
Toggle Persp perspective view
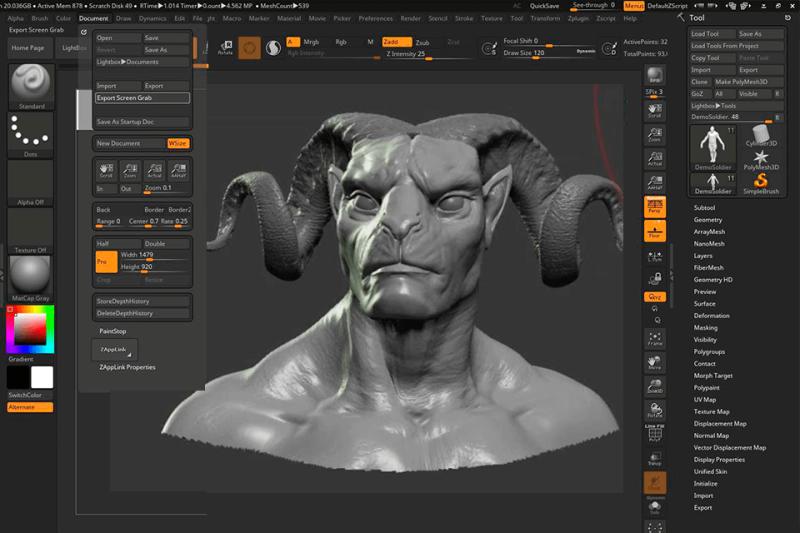pos(655,207)
